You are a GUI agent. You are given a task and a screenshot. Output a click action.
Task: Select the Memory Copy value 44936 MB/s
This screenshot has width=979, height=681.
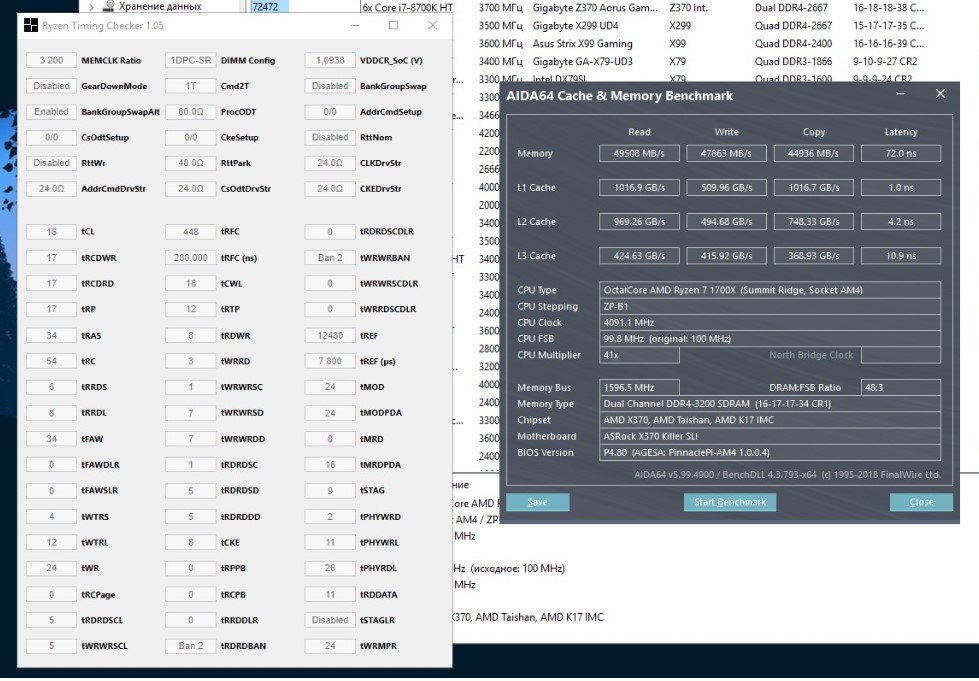pos(814,154)
